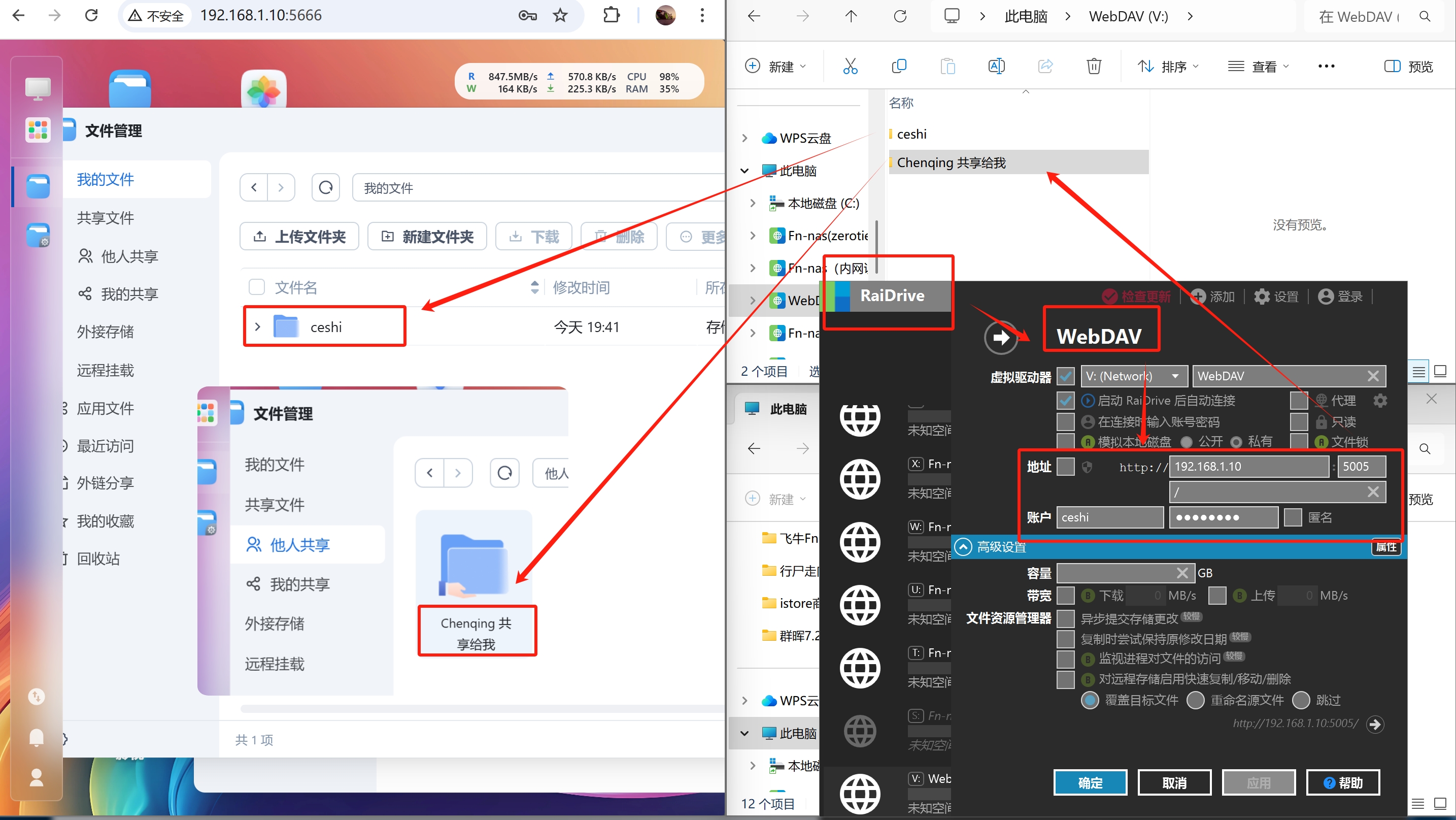The height and width of the screenshot is (820, 1456).
Task: Clear the RaiDrive path field
Action: click(x=1373, y=492)
